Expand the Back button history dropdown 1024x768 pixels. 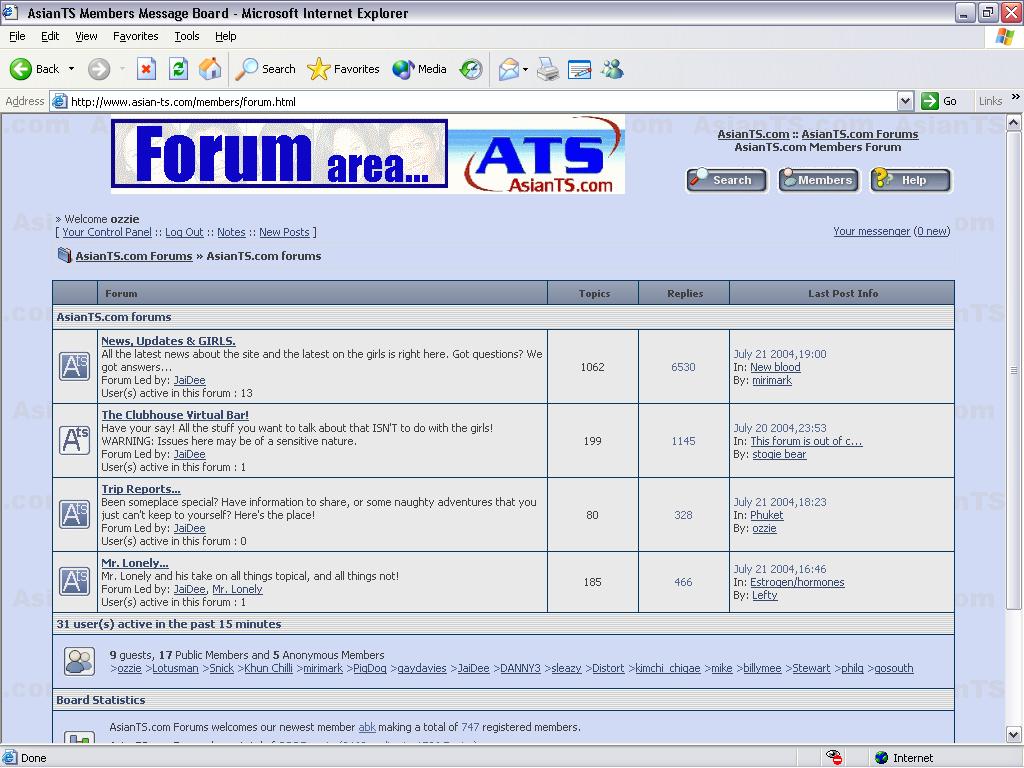pyautogui.click(x=71, y=69)
